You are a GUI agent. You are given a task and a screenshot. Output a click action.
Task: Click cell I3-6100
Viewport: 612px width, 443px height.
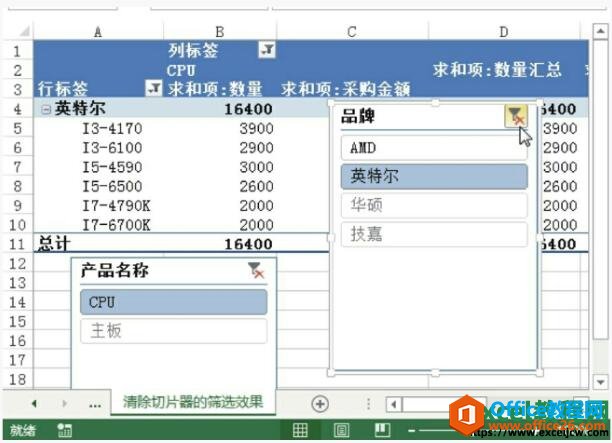(112, 148)
